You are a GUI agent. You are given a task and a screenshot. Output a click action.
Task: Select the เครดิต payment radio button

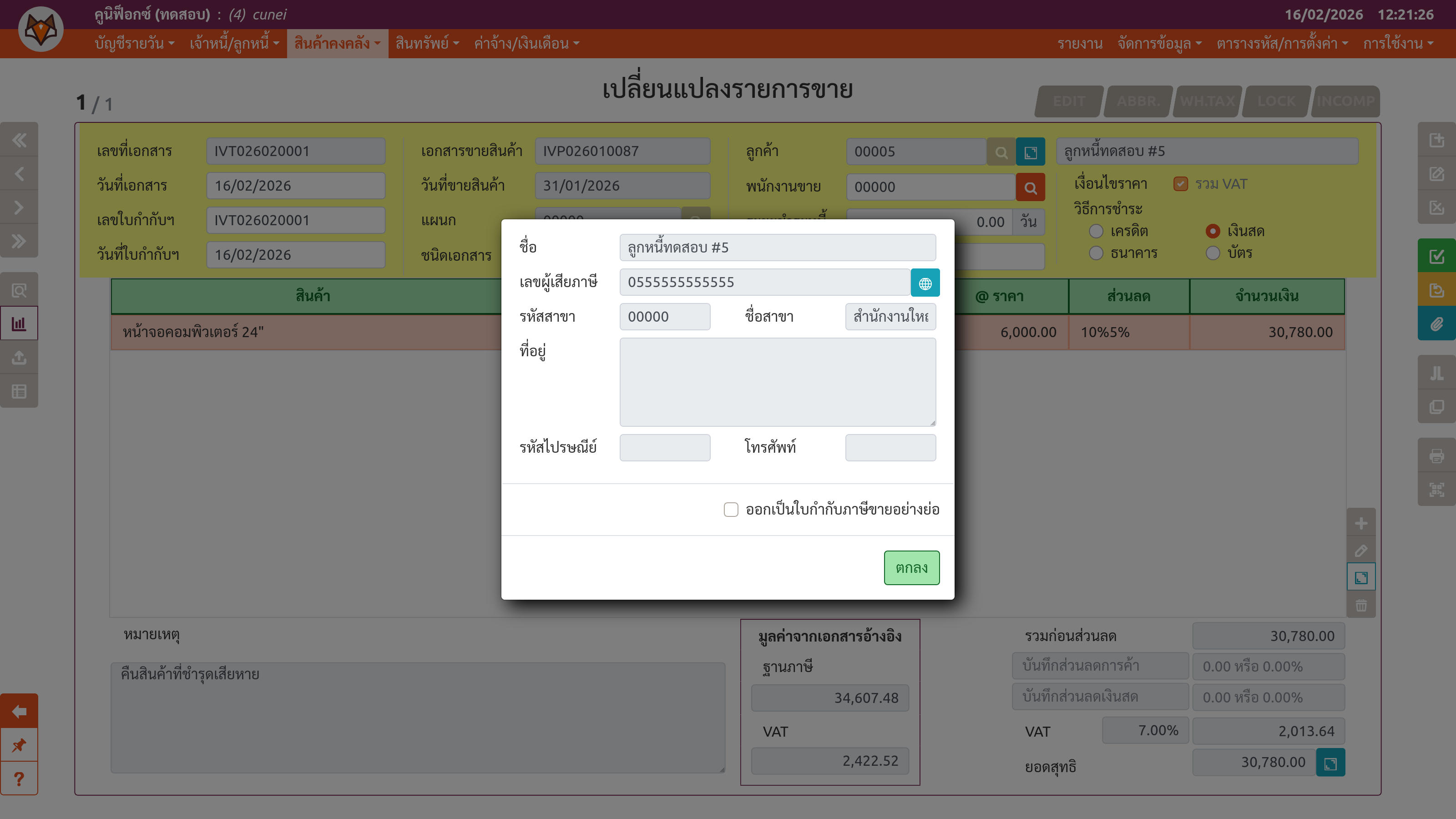[1096, 231]
